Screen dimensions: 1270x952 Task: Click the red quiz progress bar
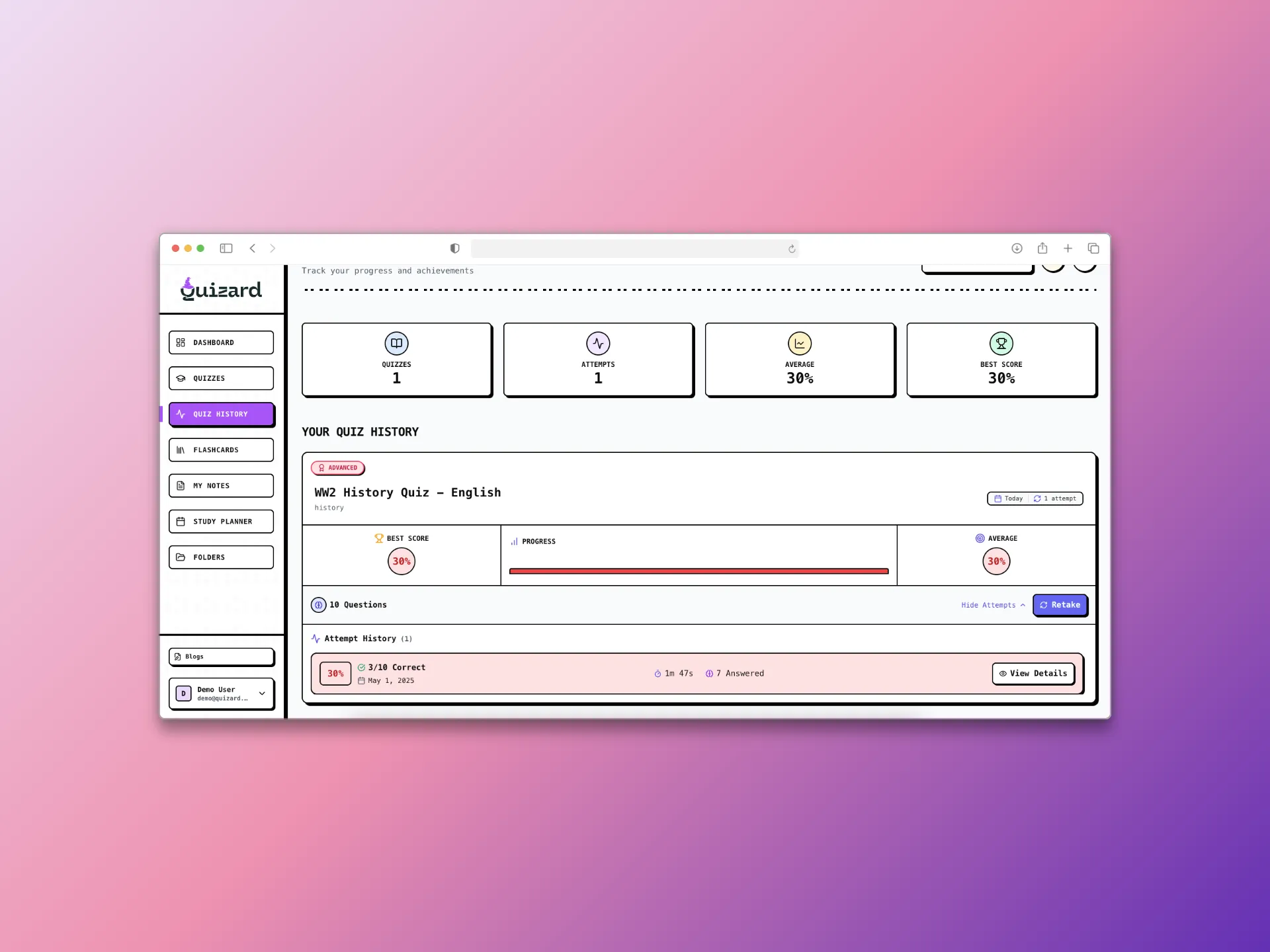pos(698,571)
